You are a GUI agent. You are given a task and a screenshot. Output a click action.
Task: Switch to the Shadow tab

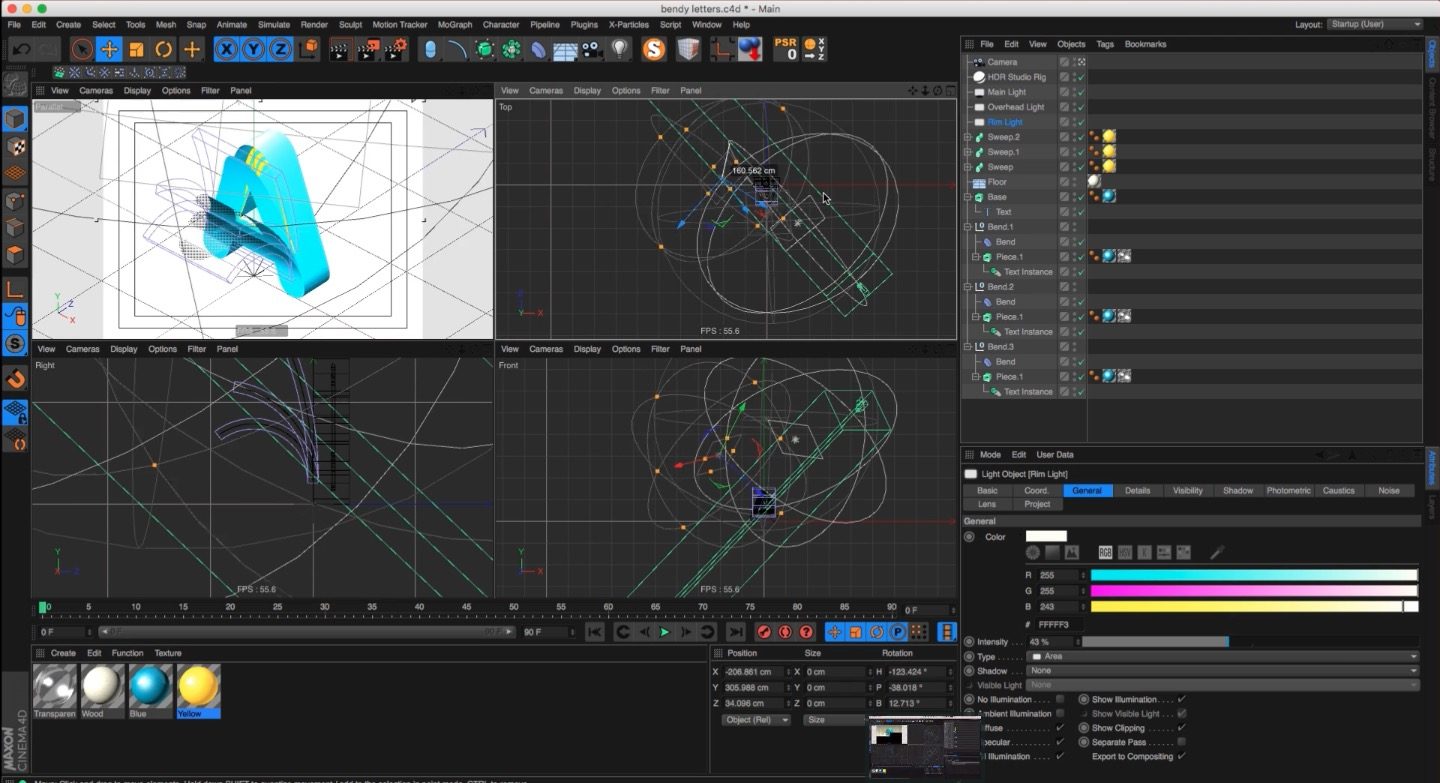tap(1238, 490)
